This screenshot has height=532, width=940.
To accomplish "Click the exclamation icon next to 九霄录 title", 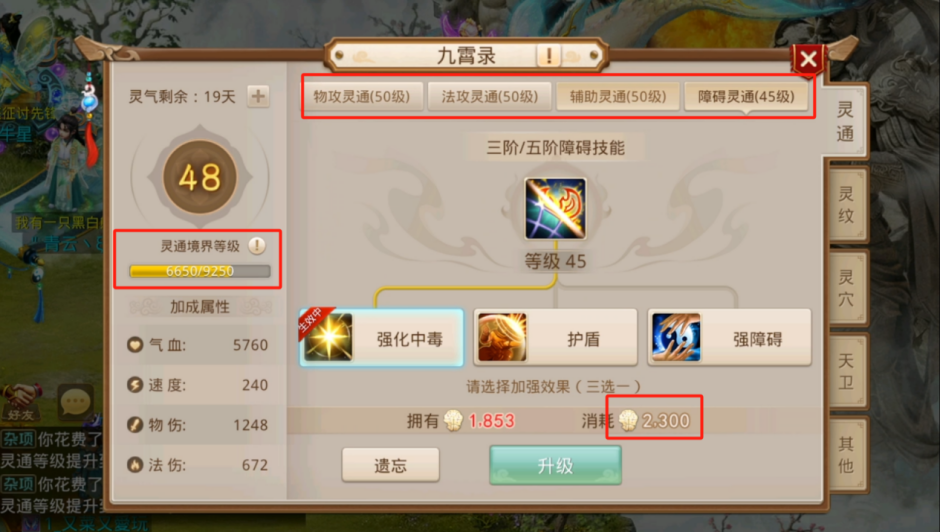I will coord(549,56).
